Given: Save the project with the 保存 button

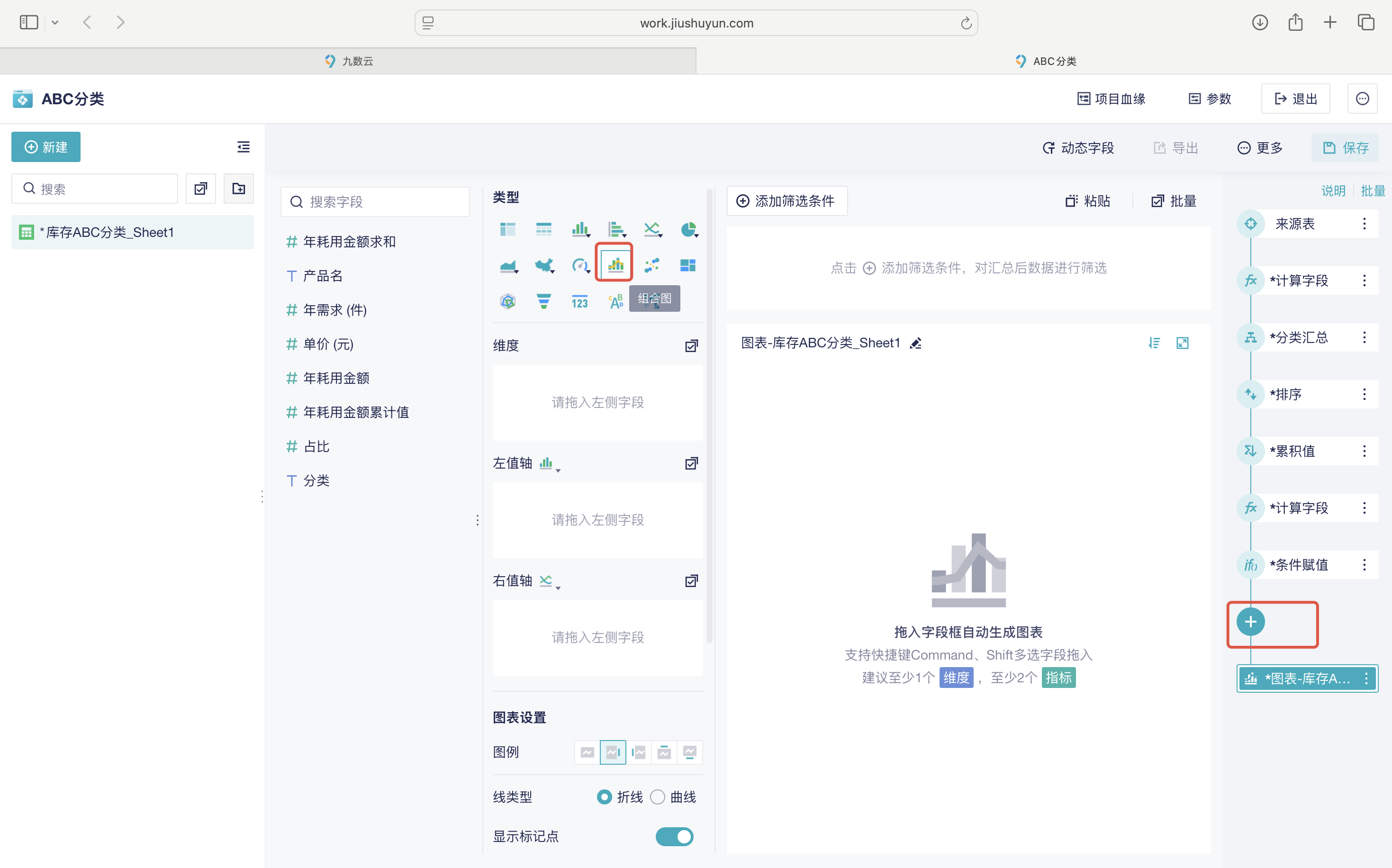Looking at the screenshot, I should 1345,147.
